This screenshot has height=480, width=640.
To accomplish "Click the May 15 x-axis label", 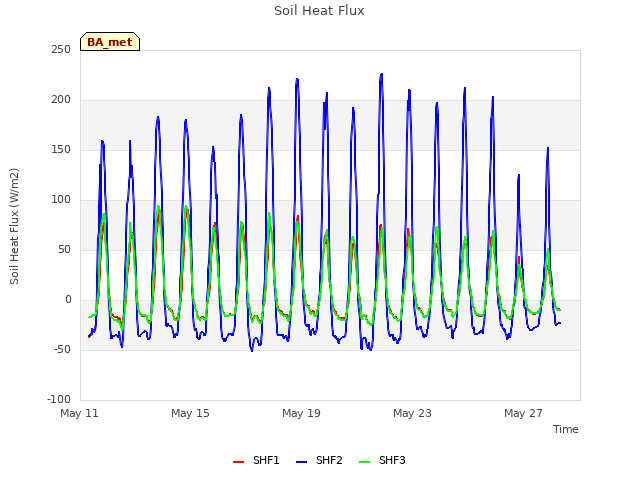I will [x=190, y=413].
